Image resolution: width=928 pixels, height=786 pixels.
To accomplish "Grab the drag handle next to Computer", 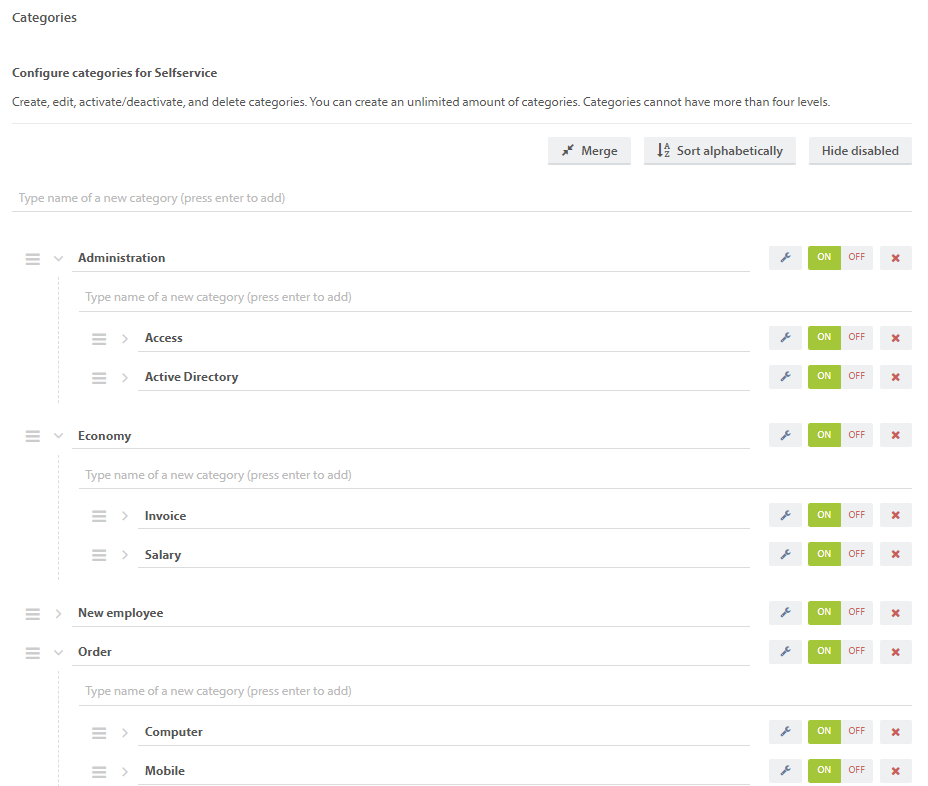I will [x=99, y=732].
